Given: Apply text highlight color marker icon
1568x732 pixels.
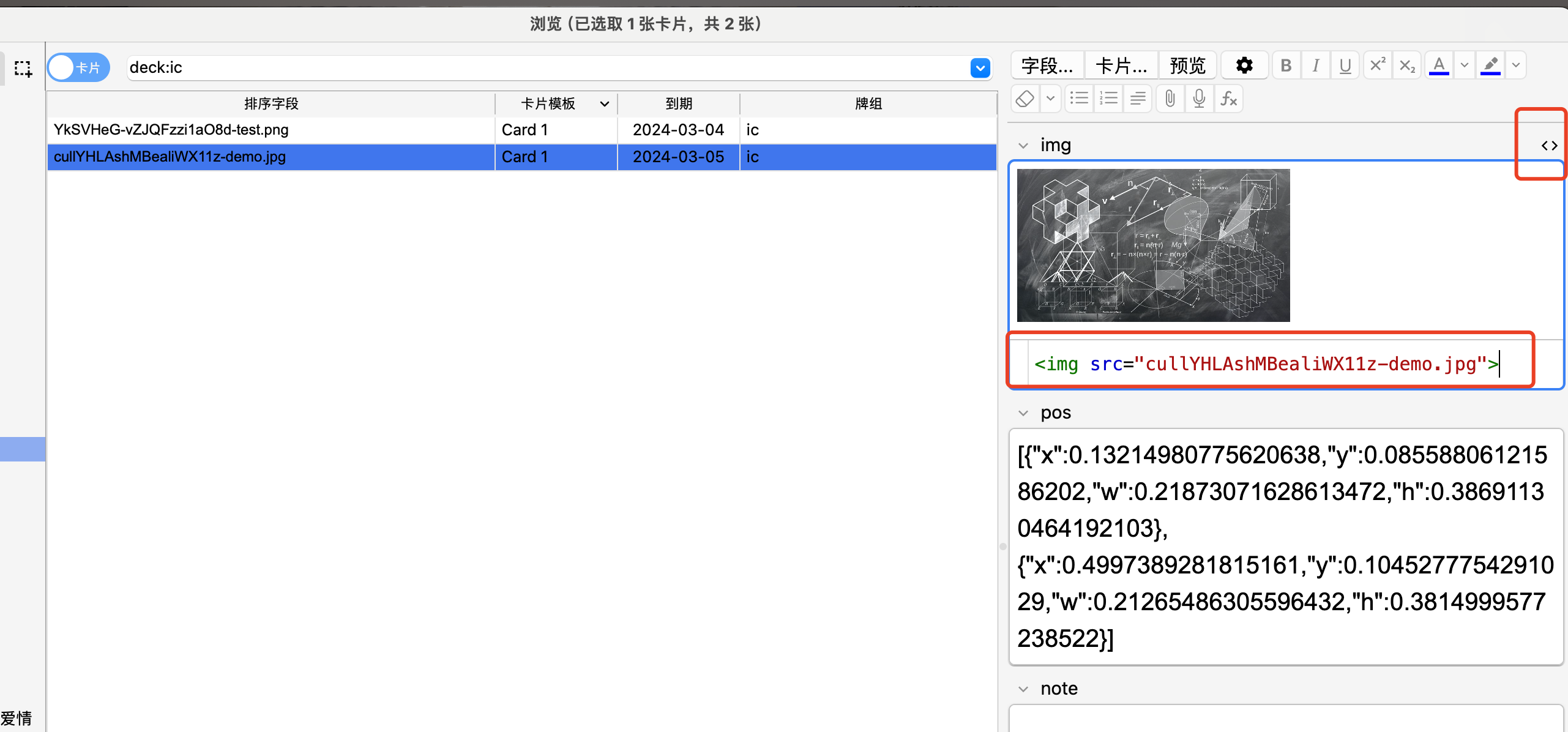Looking at the screenshot, I should click(1490, 65).
